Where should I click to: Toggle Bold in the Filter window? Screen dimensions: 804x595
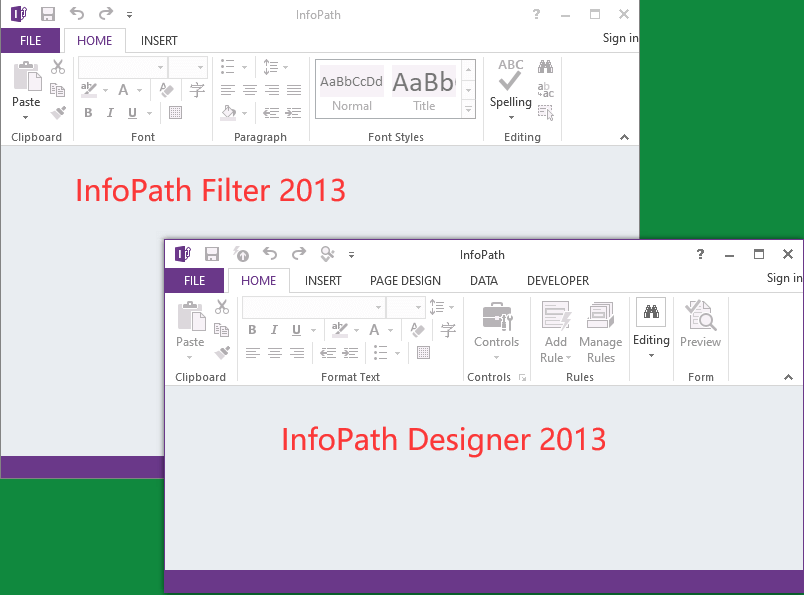tap(88, 113)
